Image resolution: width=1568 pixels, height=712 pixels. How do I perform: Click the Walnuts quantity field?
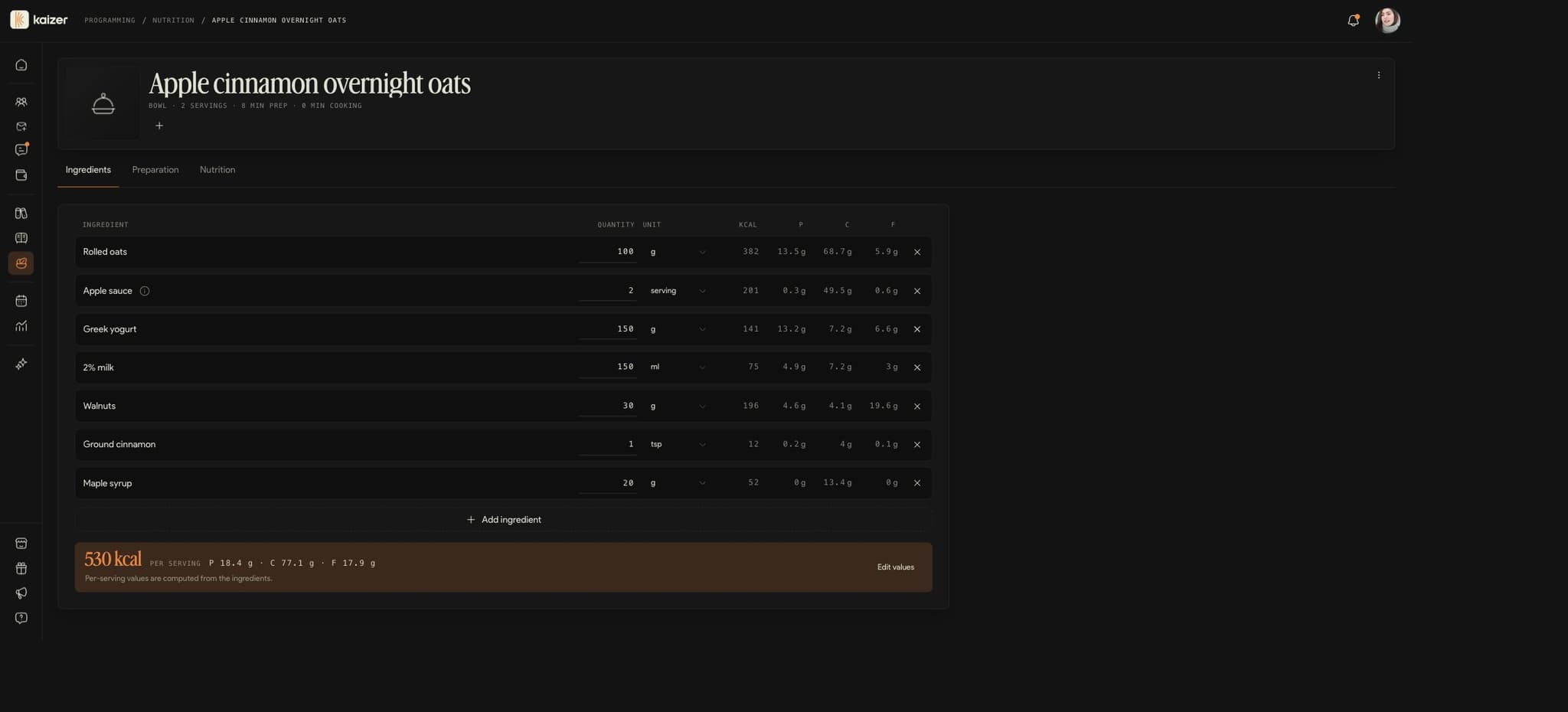(x=608, y=407)
